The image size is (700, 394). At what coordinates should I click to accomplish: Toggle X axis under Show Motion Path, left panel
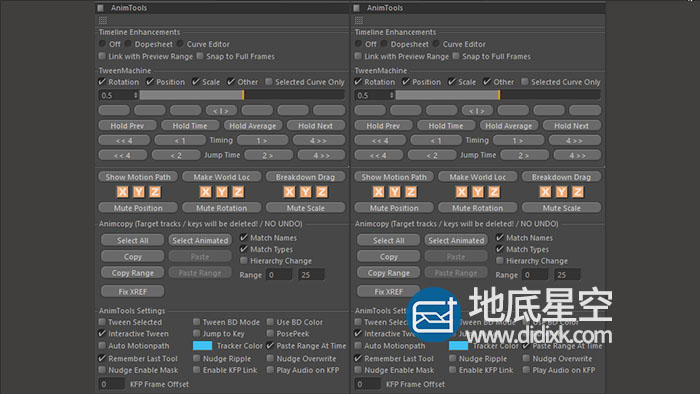pyautogui.click(x=122, y=192)
